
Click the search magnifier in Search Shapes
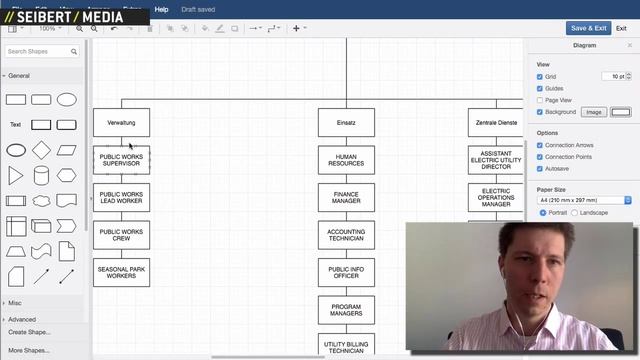coord(74,51)
